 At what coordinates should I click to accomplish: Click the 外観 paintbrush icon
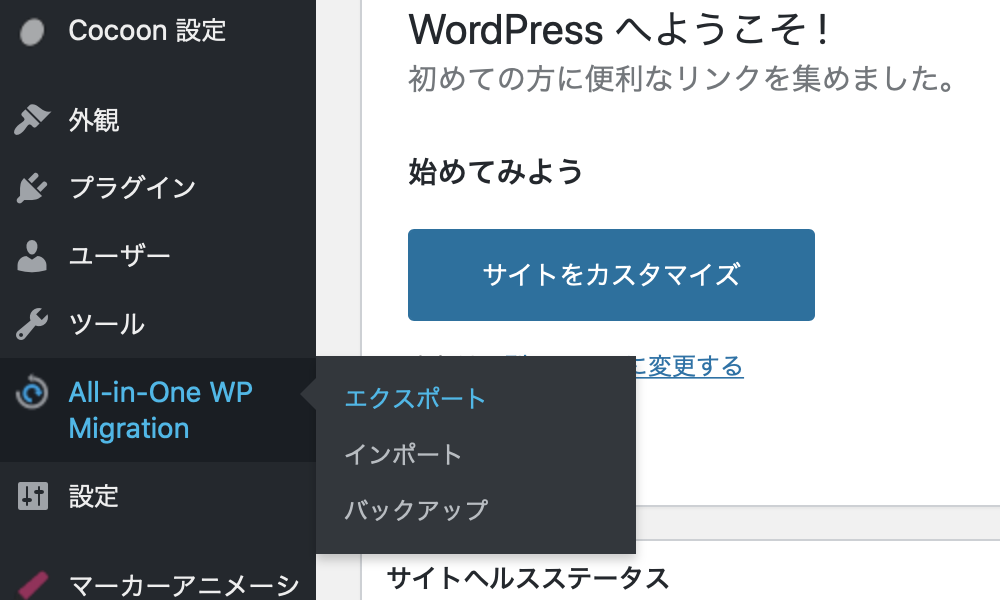[31, 119]
